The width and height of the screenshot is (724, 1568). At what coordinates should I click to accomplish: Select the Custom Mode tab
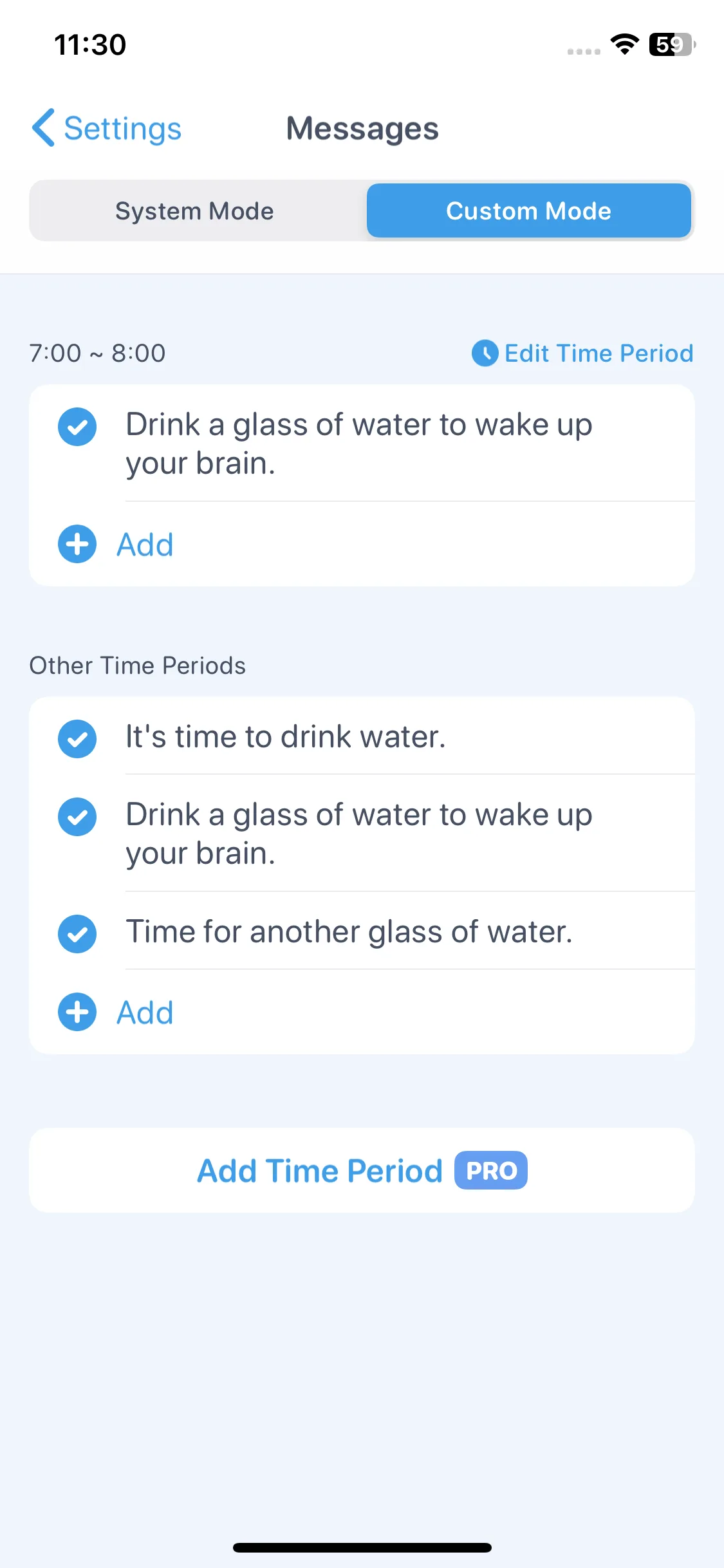pyautogui.click(x=529, y=211)
